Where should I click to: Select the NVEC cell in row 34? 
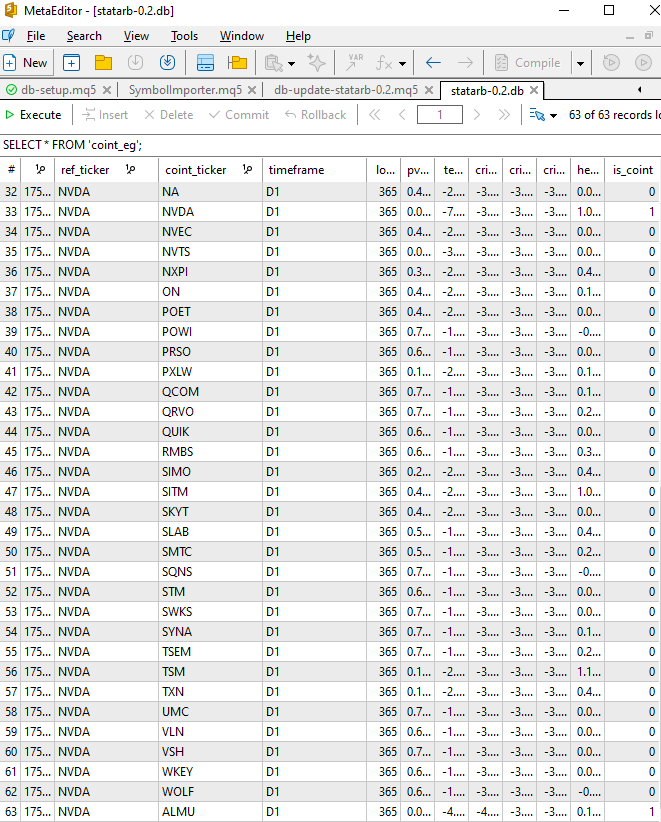210,232
